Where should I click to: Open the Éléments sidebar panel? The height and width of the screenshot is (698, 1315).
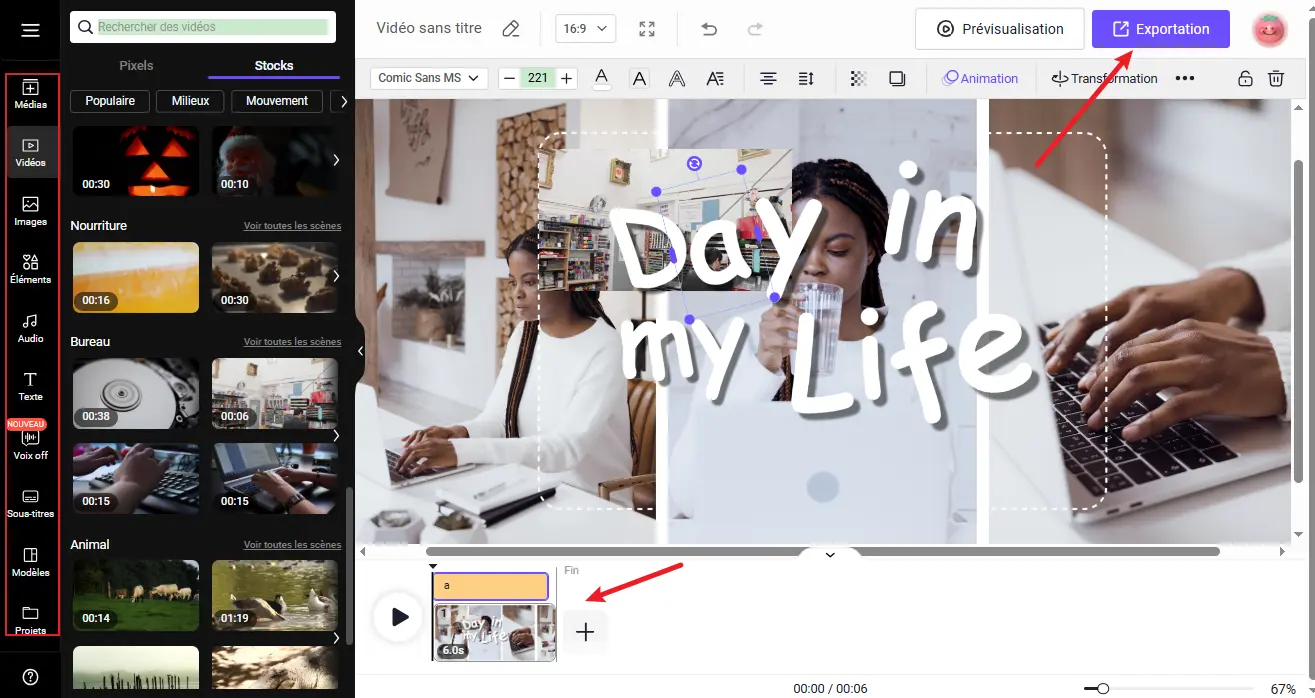click(30, 268)
